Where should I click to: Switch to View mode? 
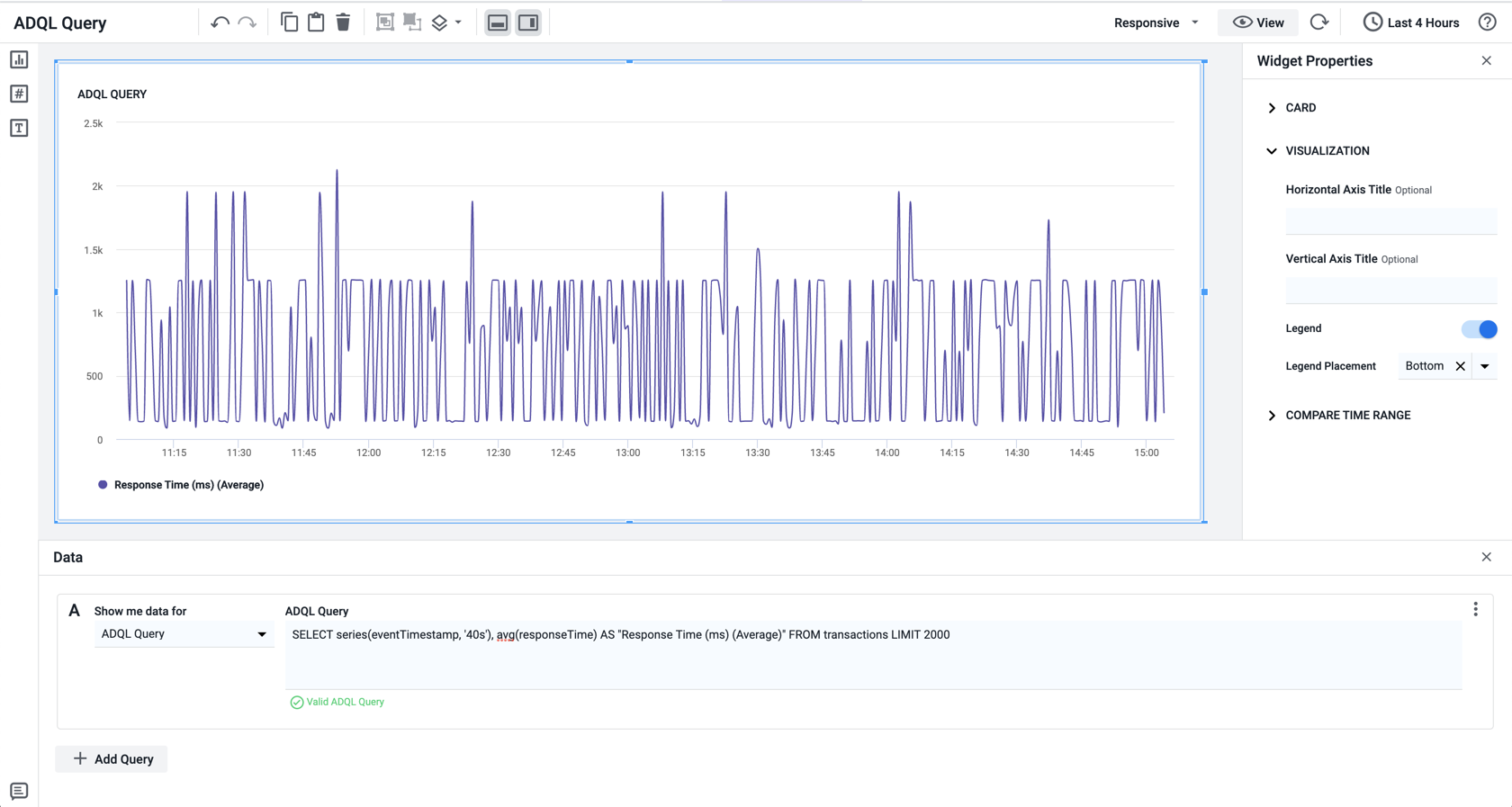click(1258, 22)
